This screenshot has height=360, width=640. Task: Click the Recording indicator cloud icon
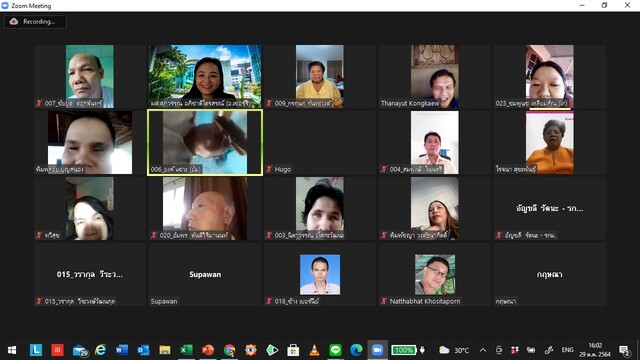14,22
